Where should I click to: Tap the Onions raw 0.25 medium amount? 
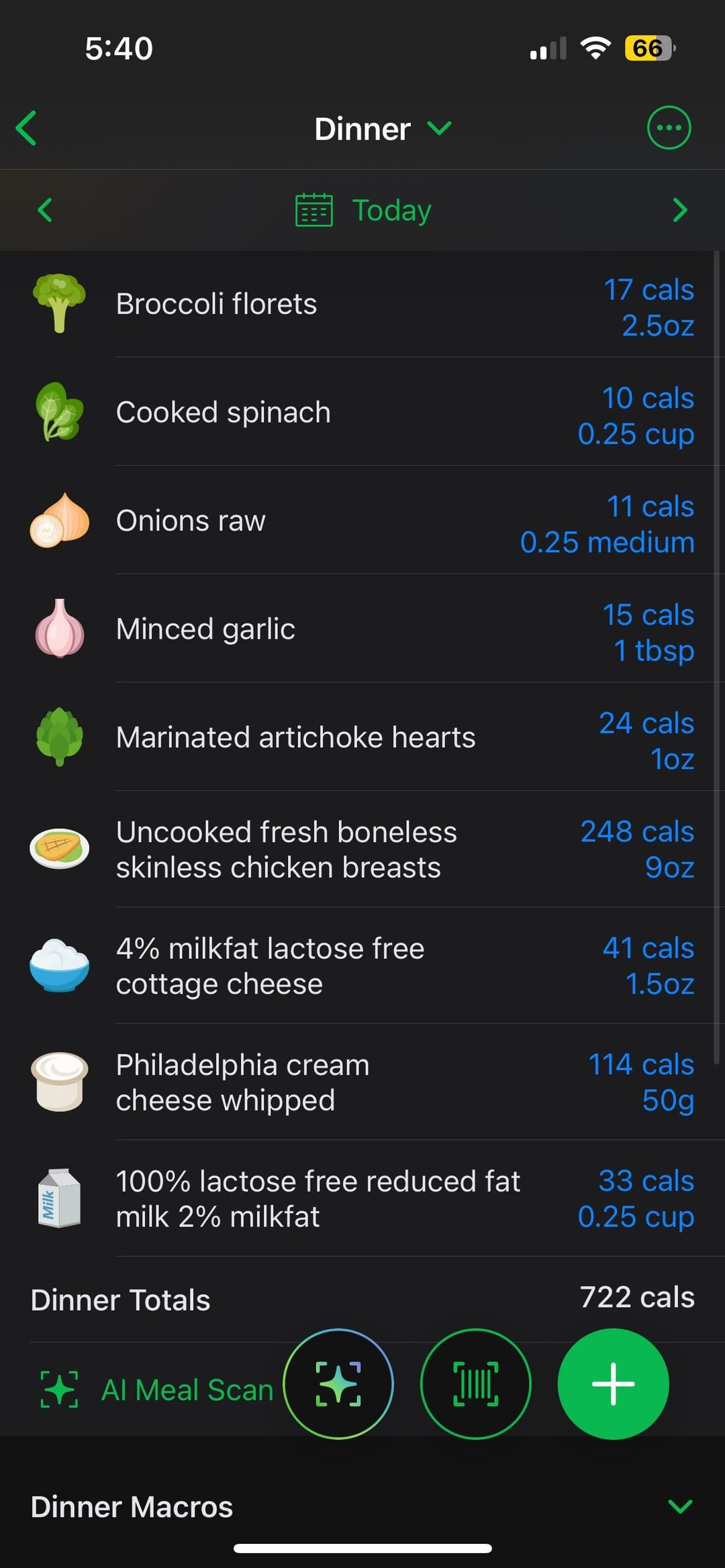point(607,542)
